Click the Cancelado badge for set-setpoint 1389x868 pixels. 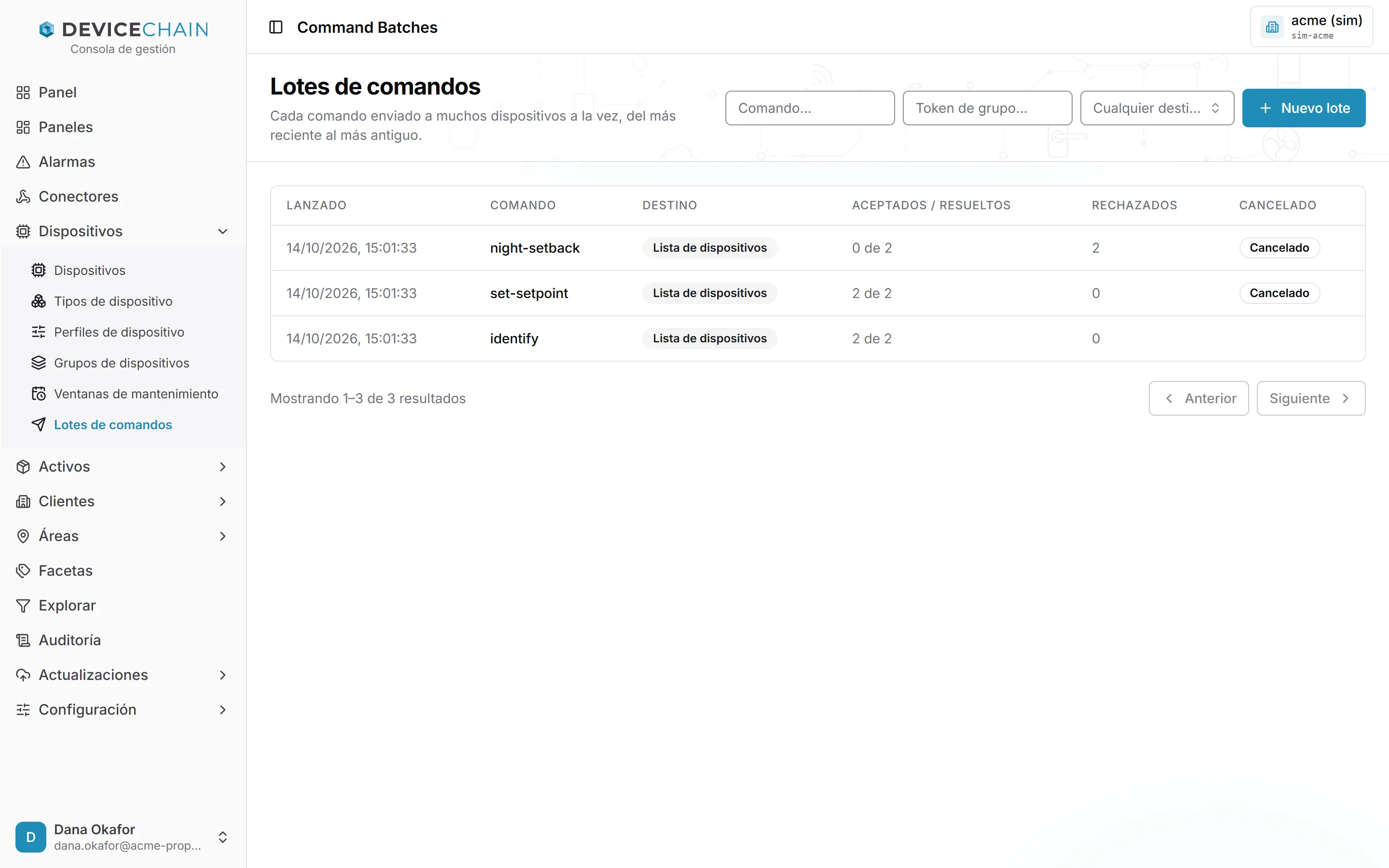tap(1280, 293)
